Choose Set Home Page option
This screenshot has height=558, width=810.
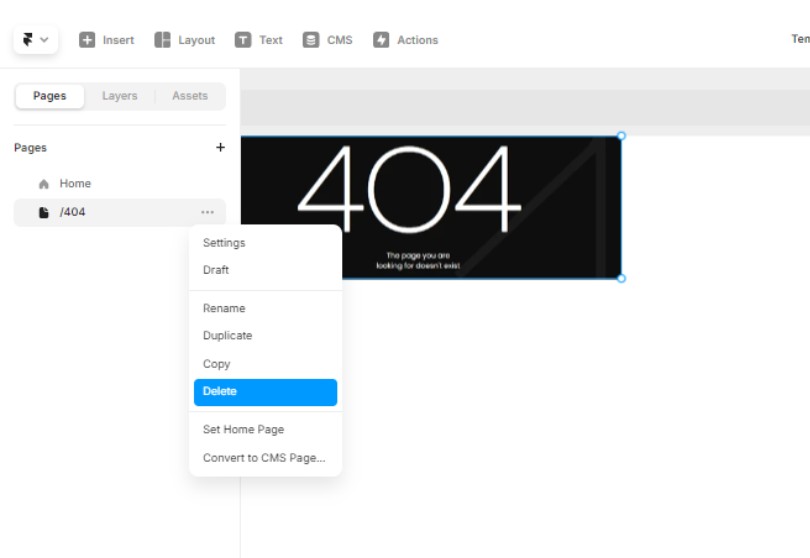coord(243,430)
